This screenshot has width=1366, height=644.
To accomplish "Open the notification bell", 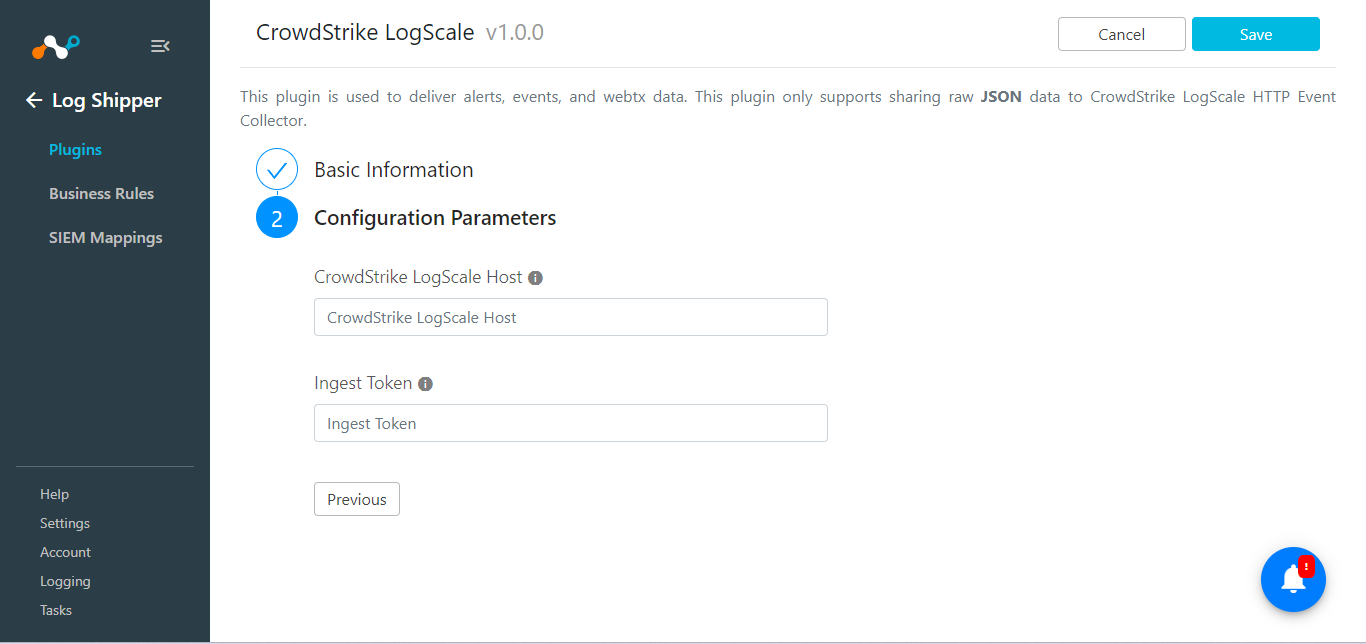I will tap(1293, 579).
